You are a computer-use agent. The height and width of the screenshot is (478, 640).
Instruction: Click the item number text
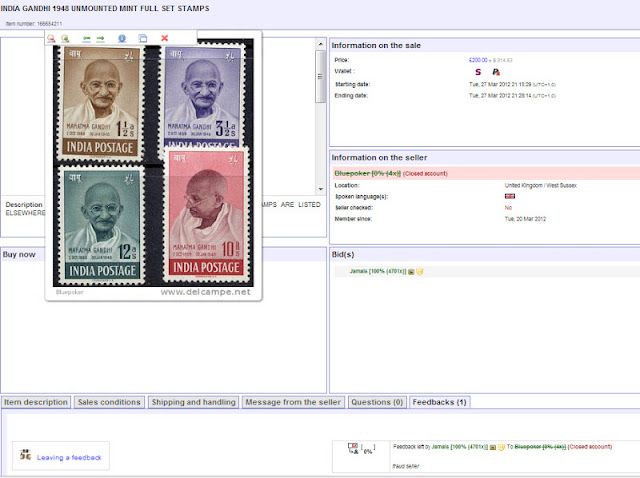click(34, 24)
